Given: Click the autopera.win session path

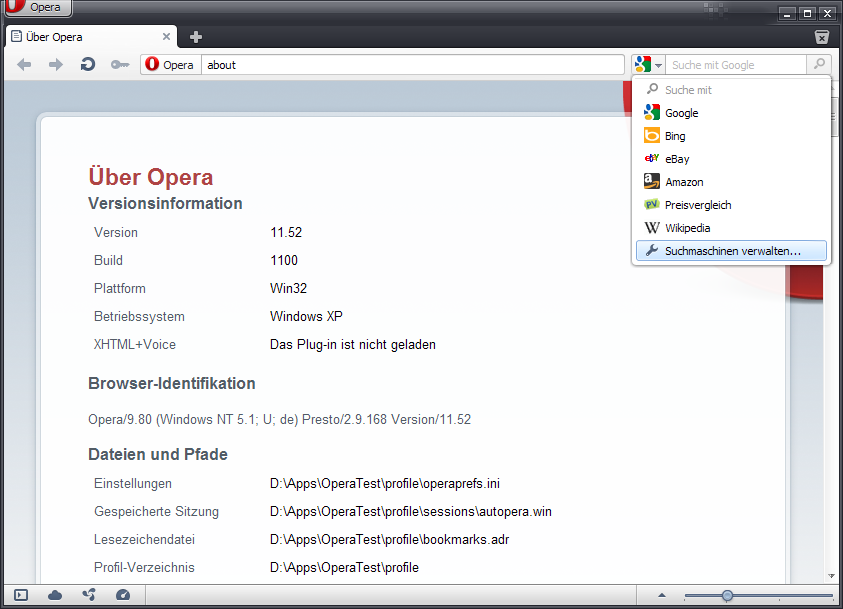Looking at the screenshot, I should pos(411,511).
